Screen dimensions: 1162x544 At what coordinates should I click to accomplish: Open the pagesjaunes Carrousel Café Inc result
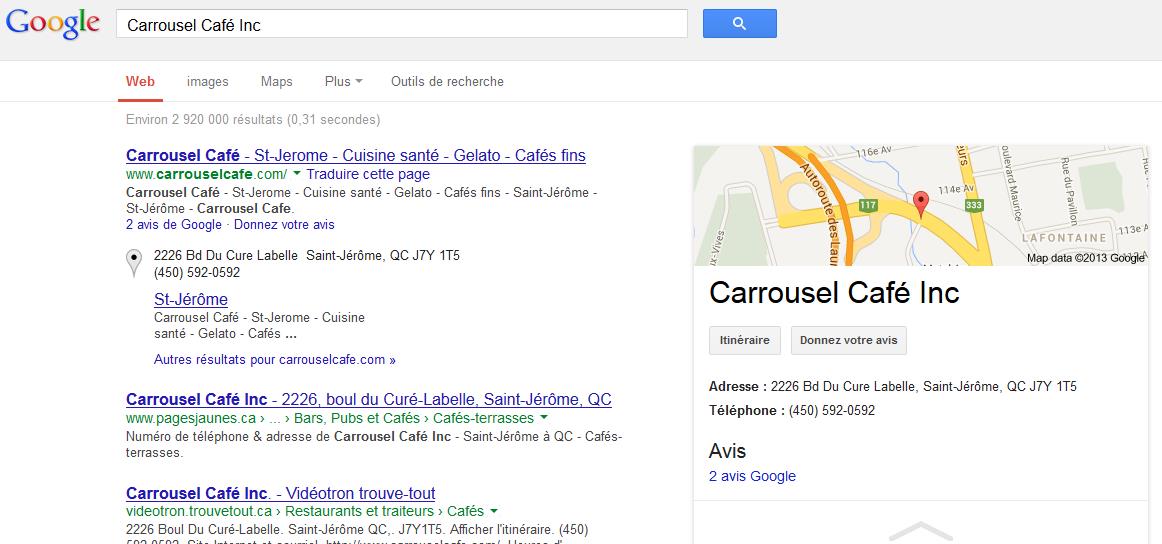coord(368,399)
